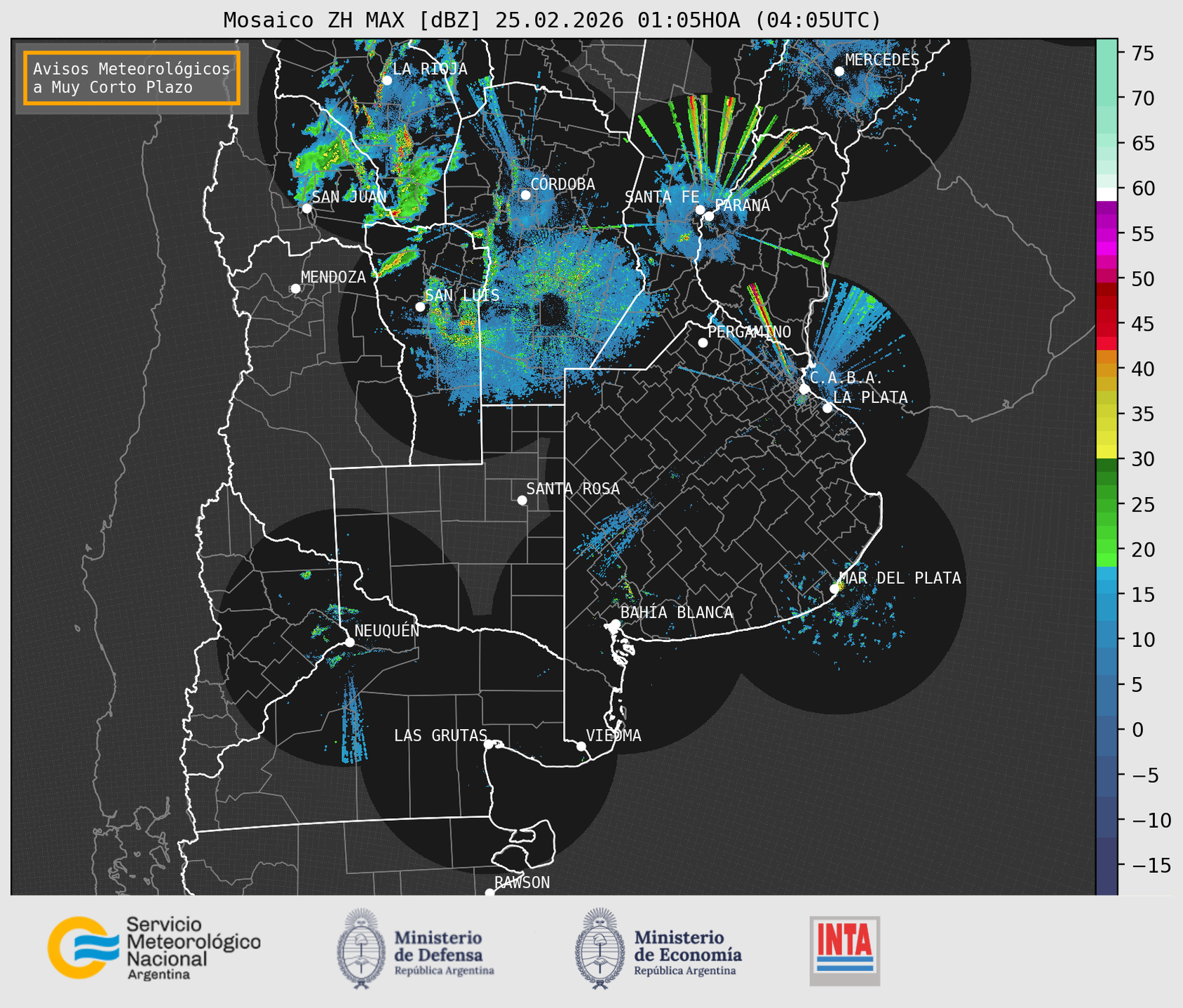Click the Mercedes city marker dot

tap(839, 71)
